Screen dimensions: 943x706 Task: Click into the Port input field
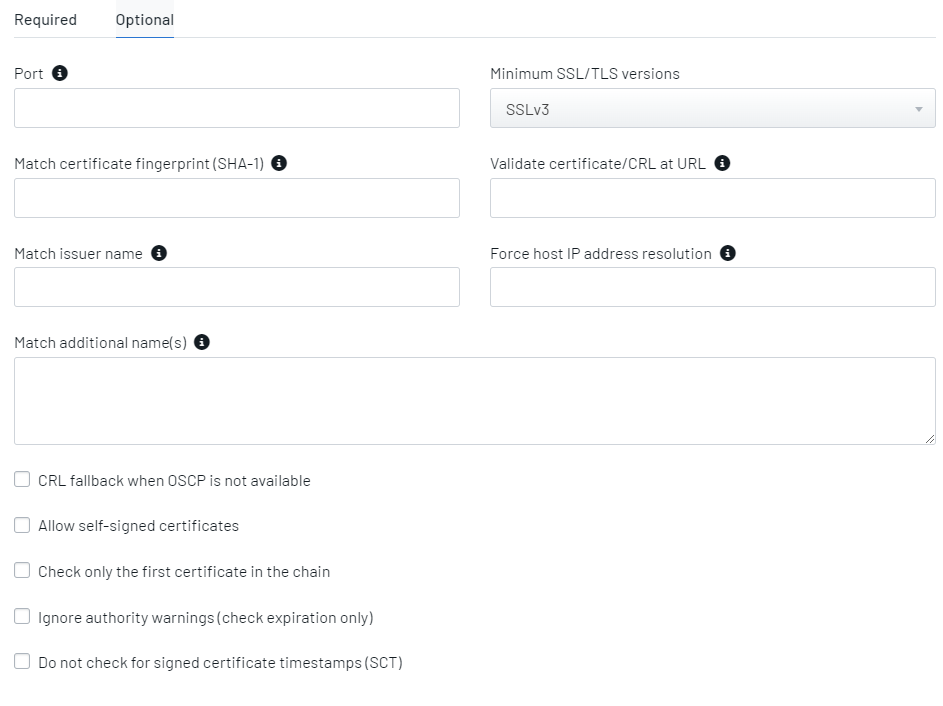click(x=236, y=108)
